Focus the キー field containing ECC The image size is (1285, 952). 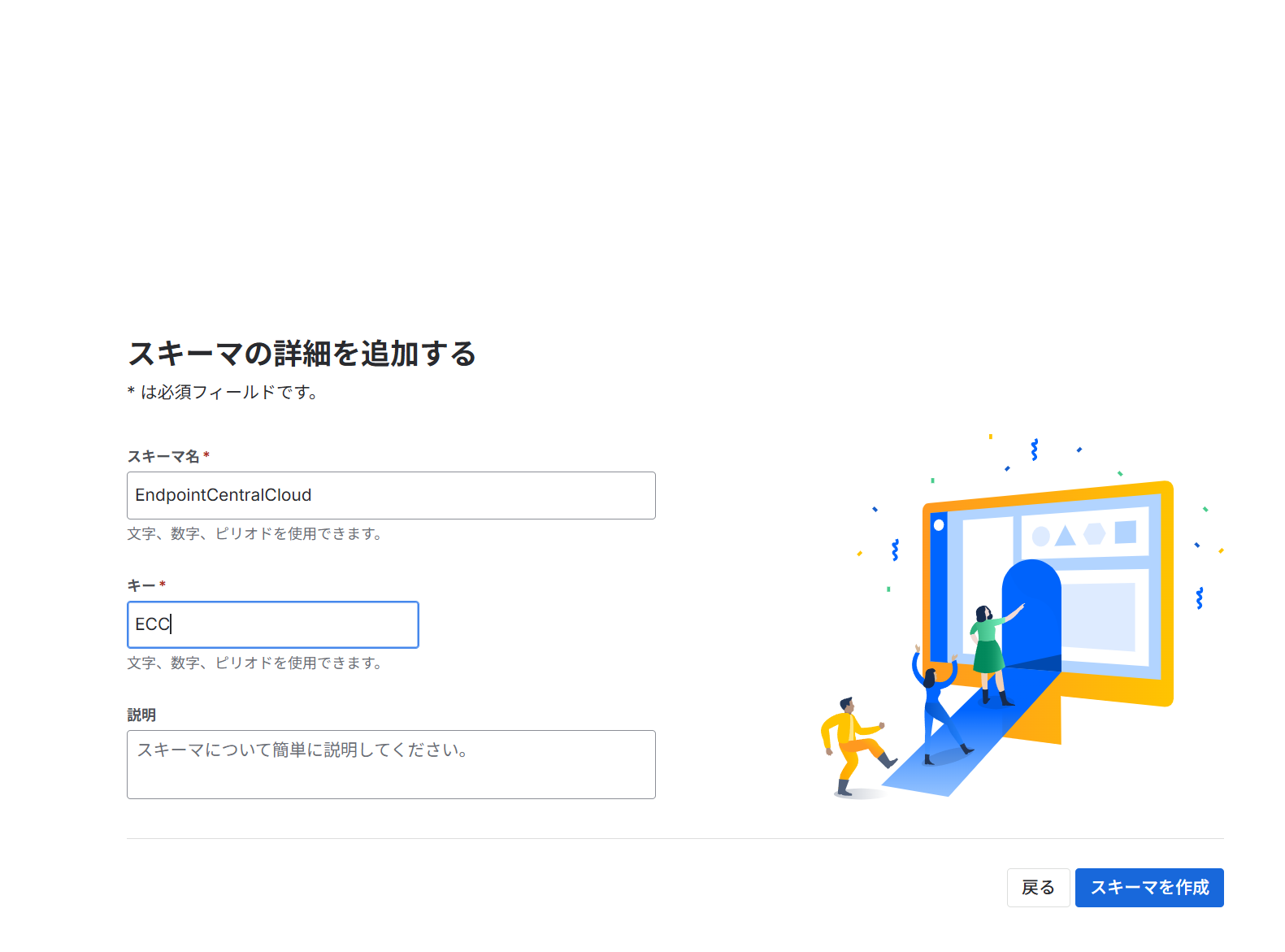272,624
